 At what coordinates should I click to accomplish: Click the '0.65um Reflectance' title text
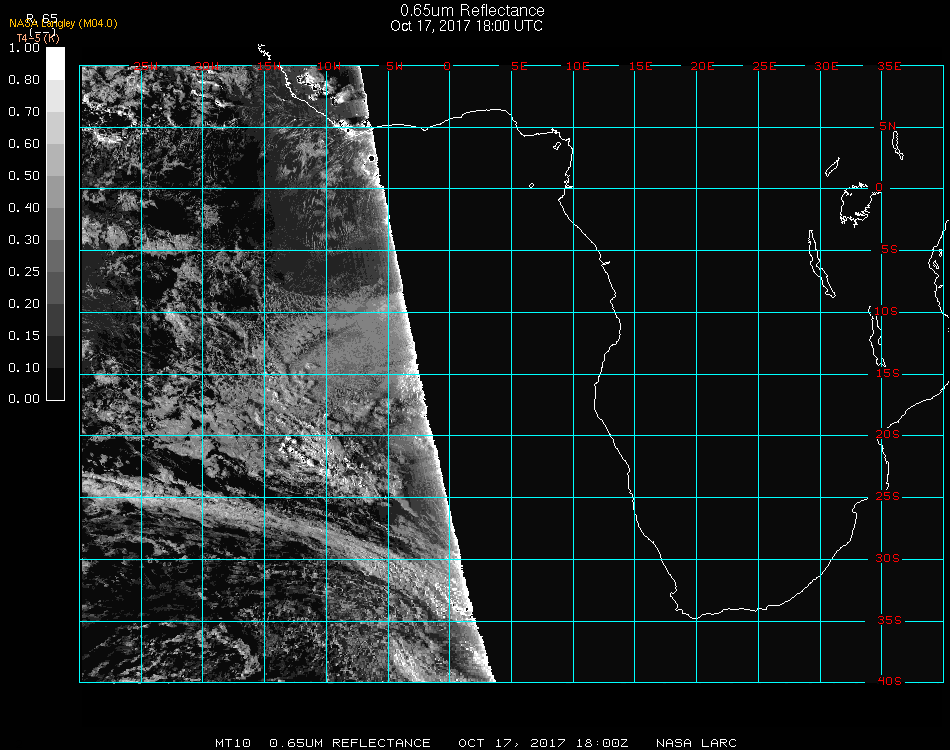tap(472, 10)
